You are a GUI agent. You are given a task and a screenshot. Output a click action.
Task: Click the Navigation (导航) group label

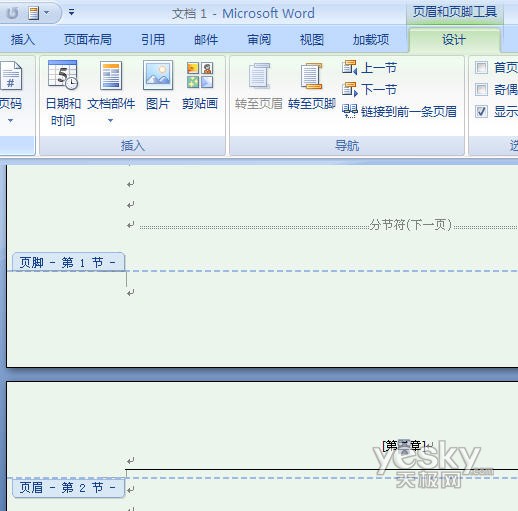(x=347, y=146)
